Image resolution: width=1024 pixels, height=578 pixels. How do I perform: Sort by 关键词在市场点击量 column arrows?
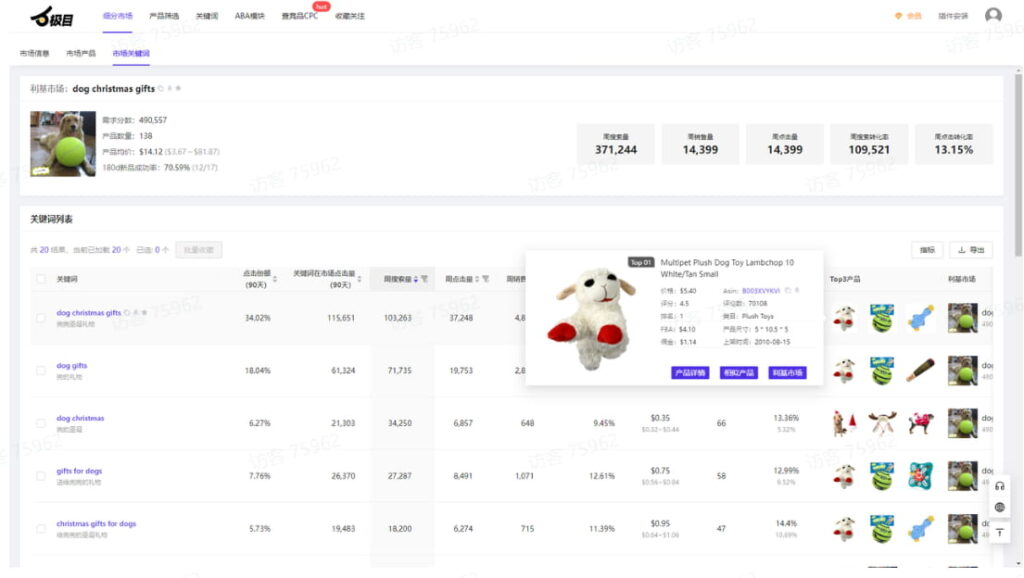(x=359, y=279)
